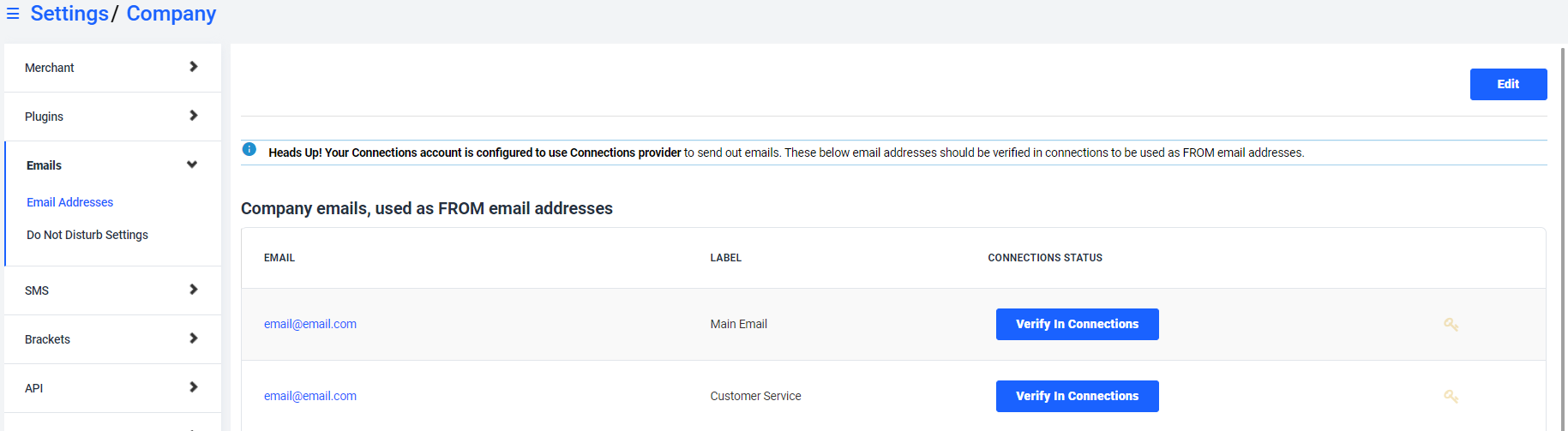Go to Settings breadcrumb link

(x=69, y=14)
